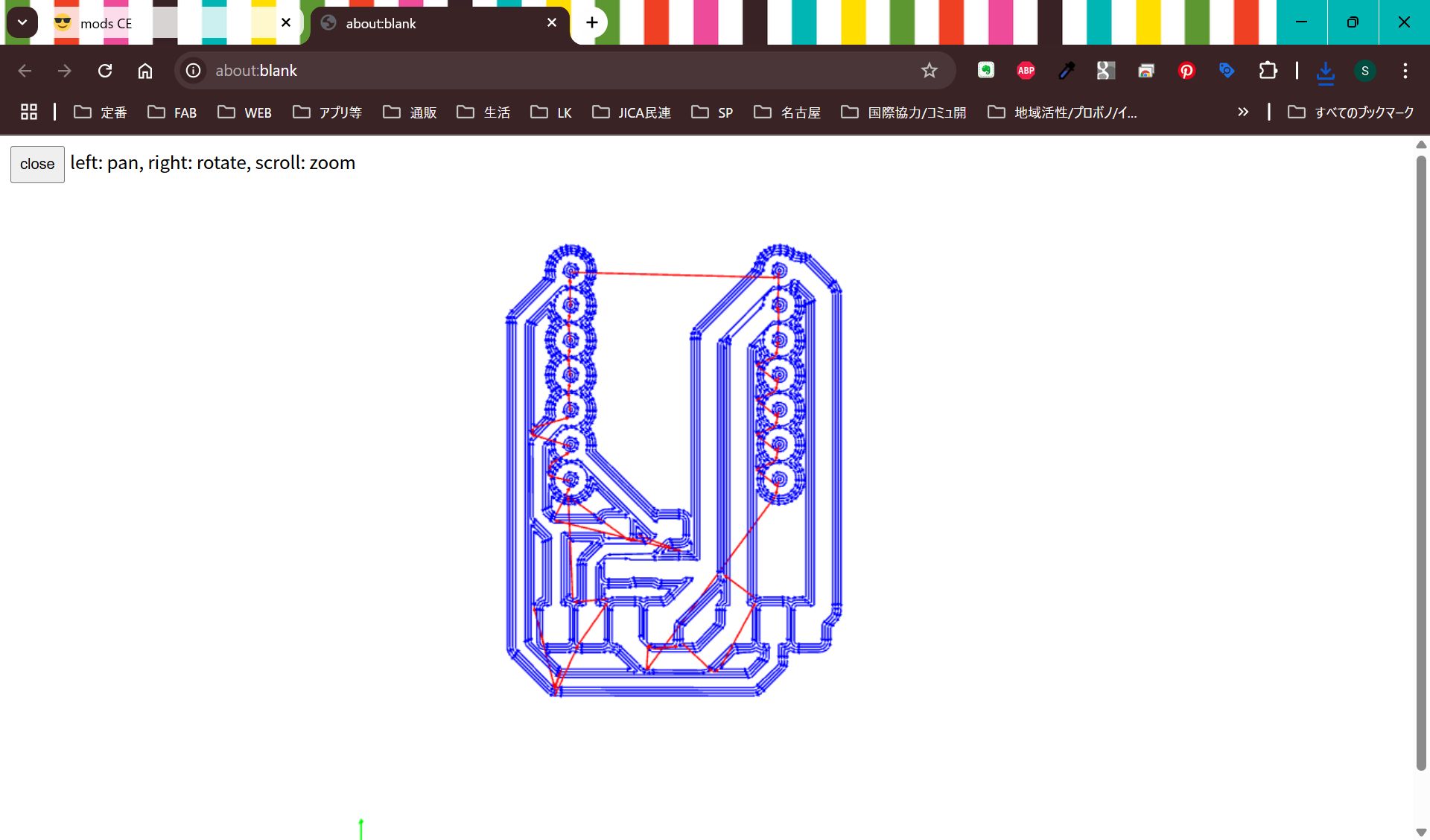The width and height of the screenshot is (1430, 840).
Task: Restore down the browser window
Action: point(1353,22)
